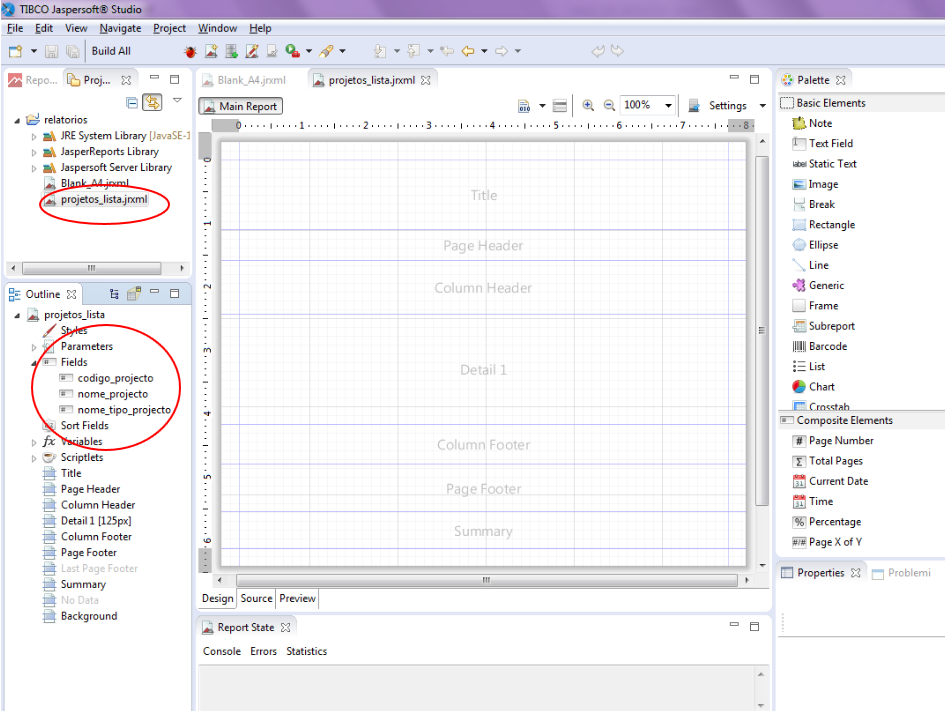Viewport: 945px width, 711px height.
Task: Select the Image palette element
Action: (x=815, y=184)
